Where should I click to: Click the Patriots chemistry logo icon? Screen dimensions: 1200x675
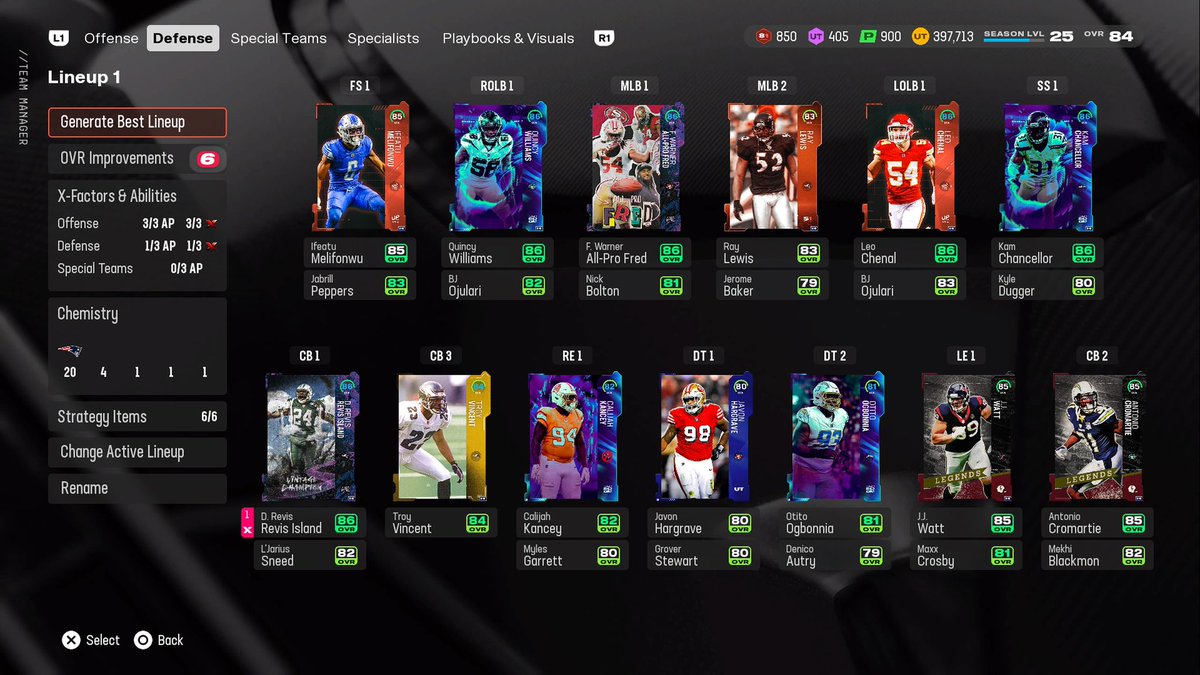(70, 350)
